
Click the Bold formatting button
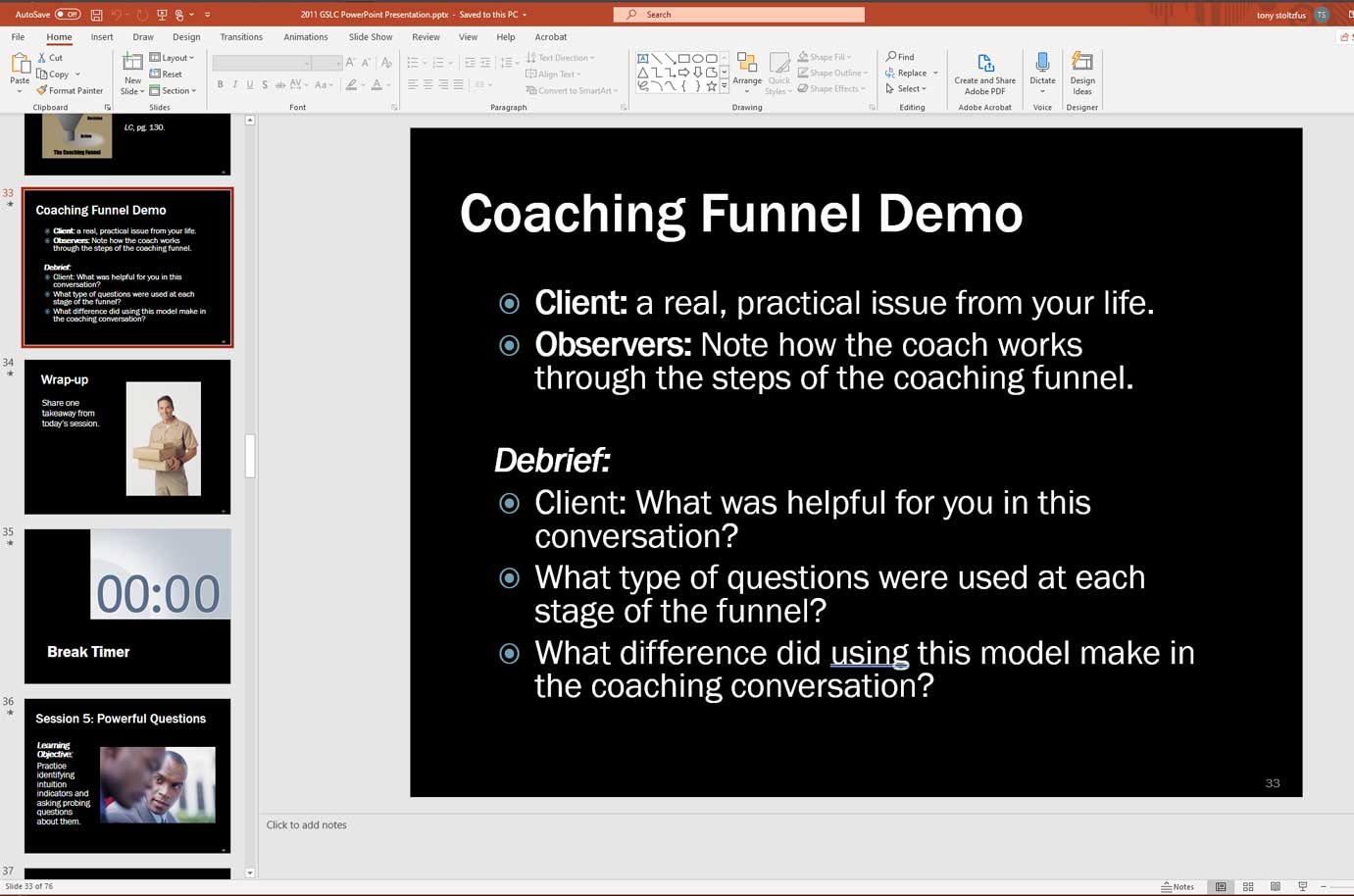220,85
